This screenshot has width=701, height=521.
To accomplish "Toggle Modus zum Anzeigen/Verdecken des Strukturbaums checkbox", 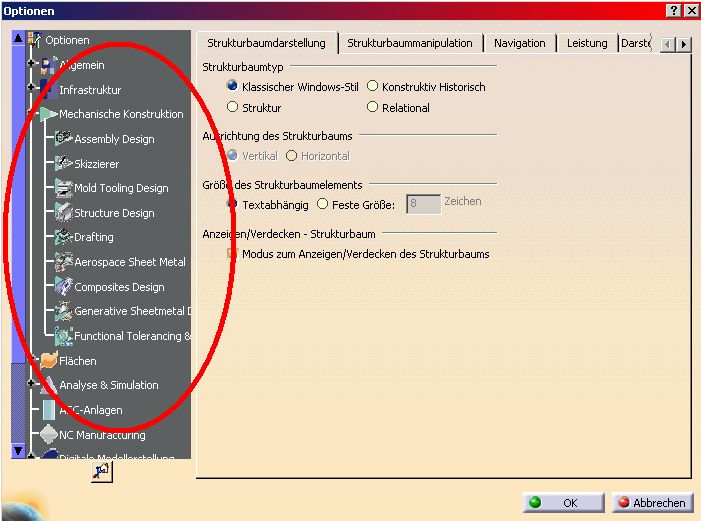I will [x=232, y=253].
